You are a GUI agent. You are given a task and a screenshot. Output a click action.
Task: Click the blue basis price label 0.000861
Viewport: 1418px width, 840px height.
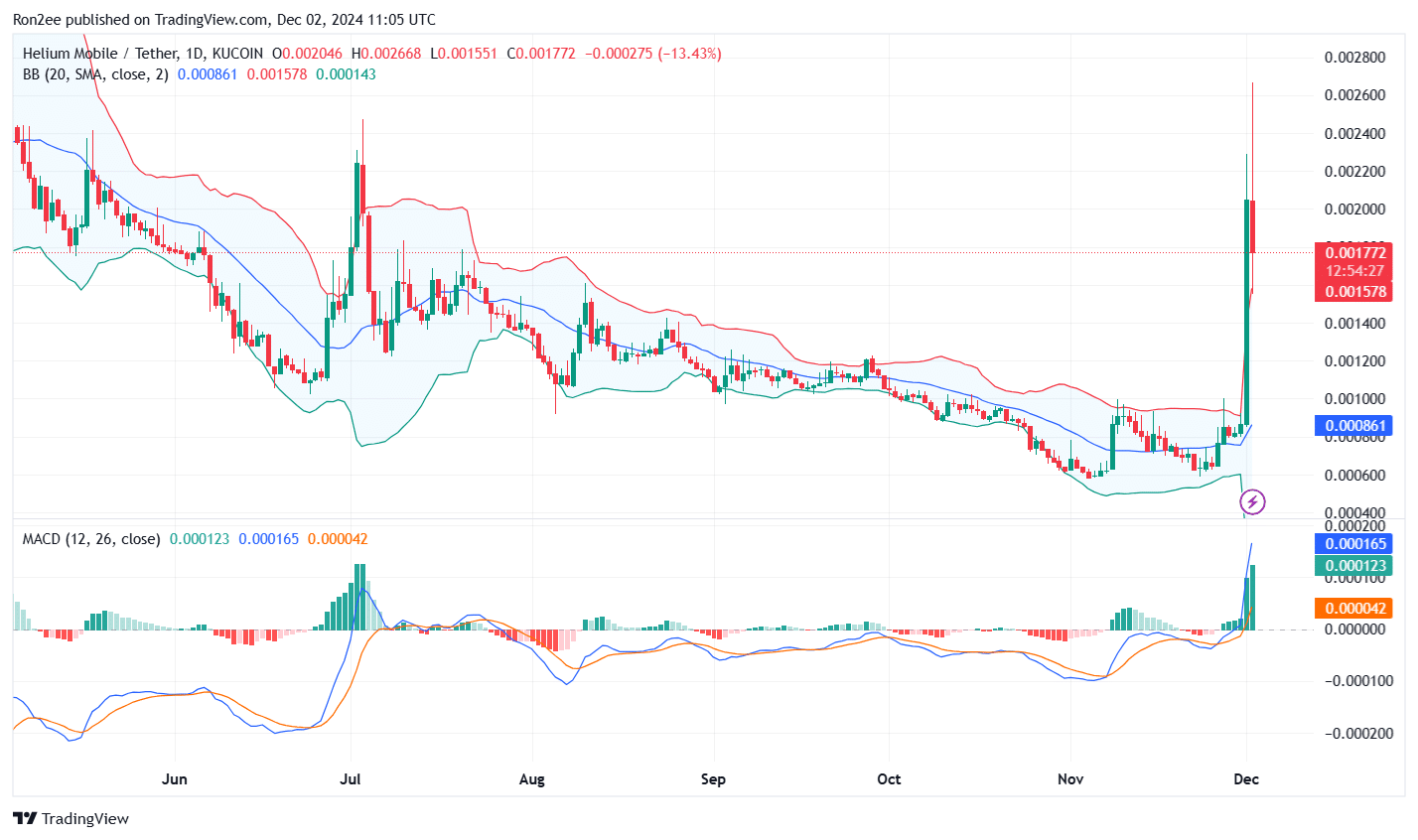coord(1353,426)
